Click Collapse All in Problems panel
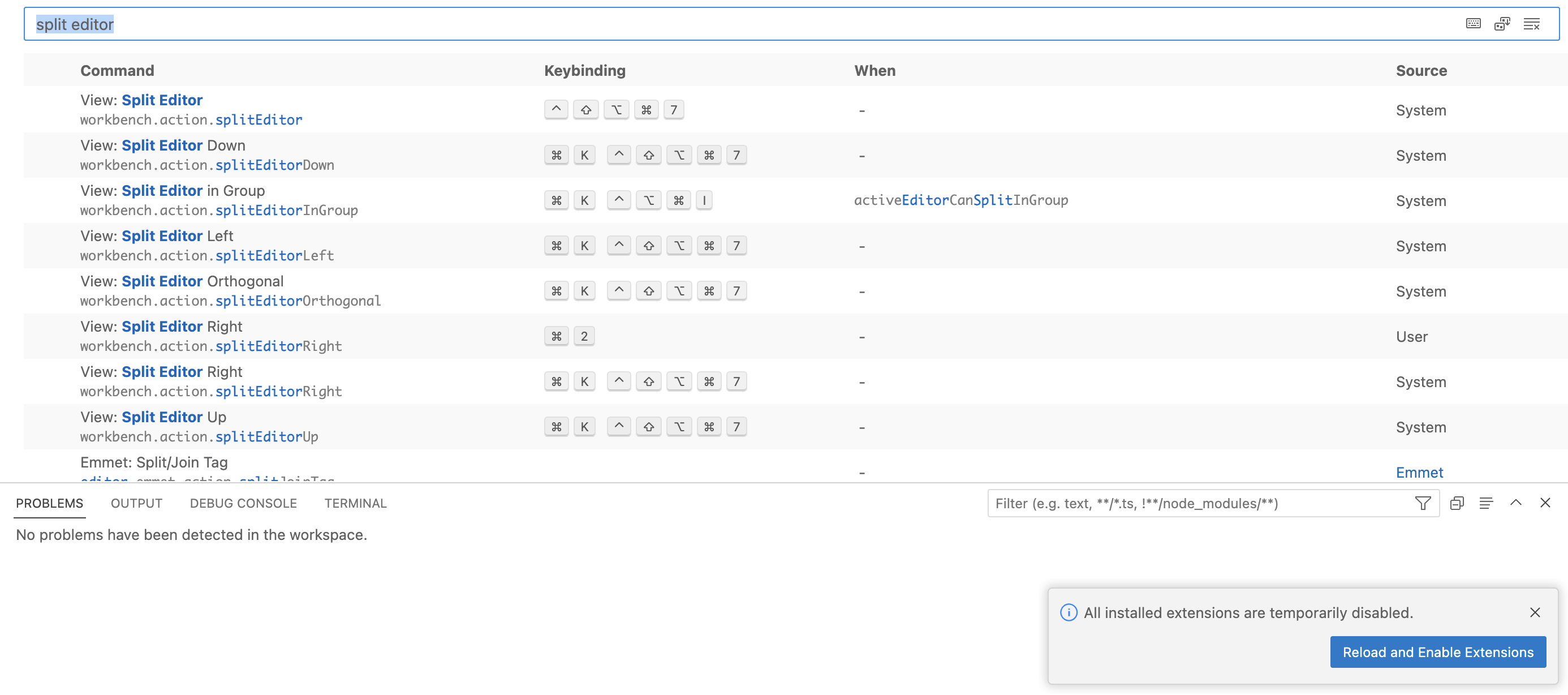The width and height of the screenshot is (1568, 695). pyautogui.click(x=1457, y=503)
